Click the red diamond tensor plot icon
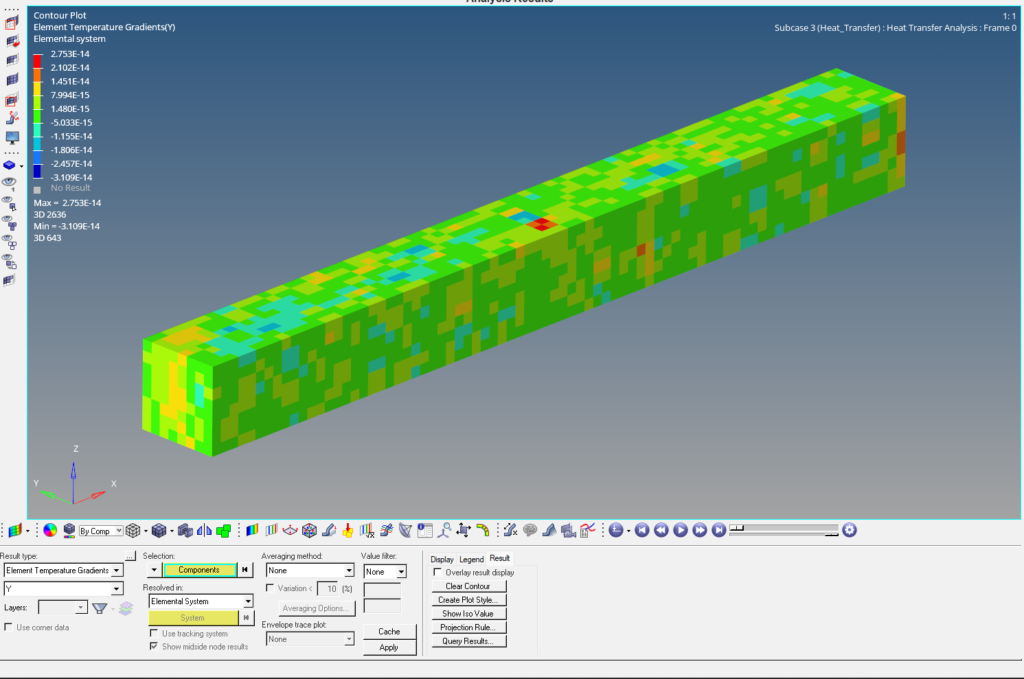 pos(290,530)
